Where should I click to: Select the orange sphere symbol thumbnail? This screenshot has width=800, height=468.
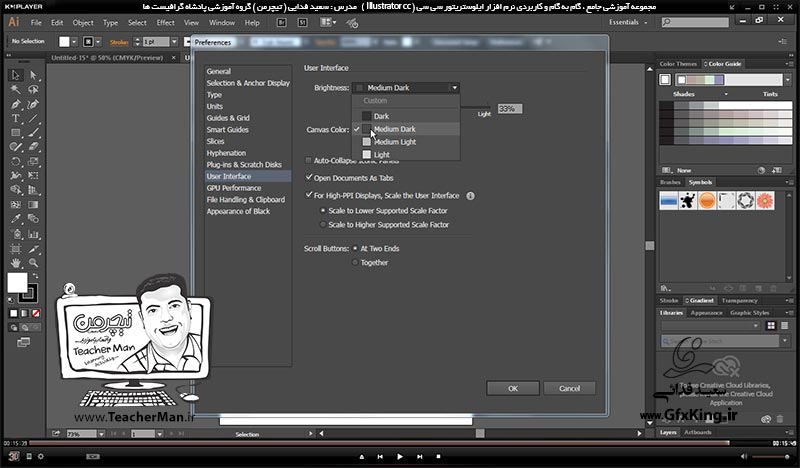click(x=707, y=201)
